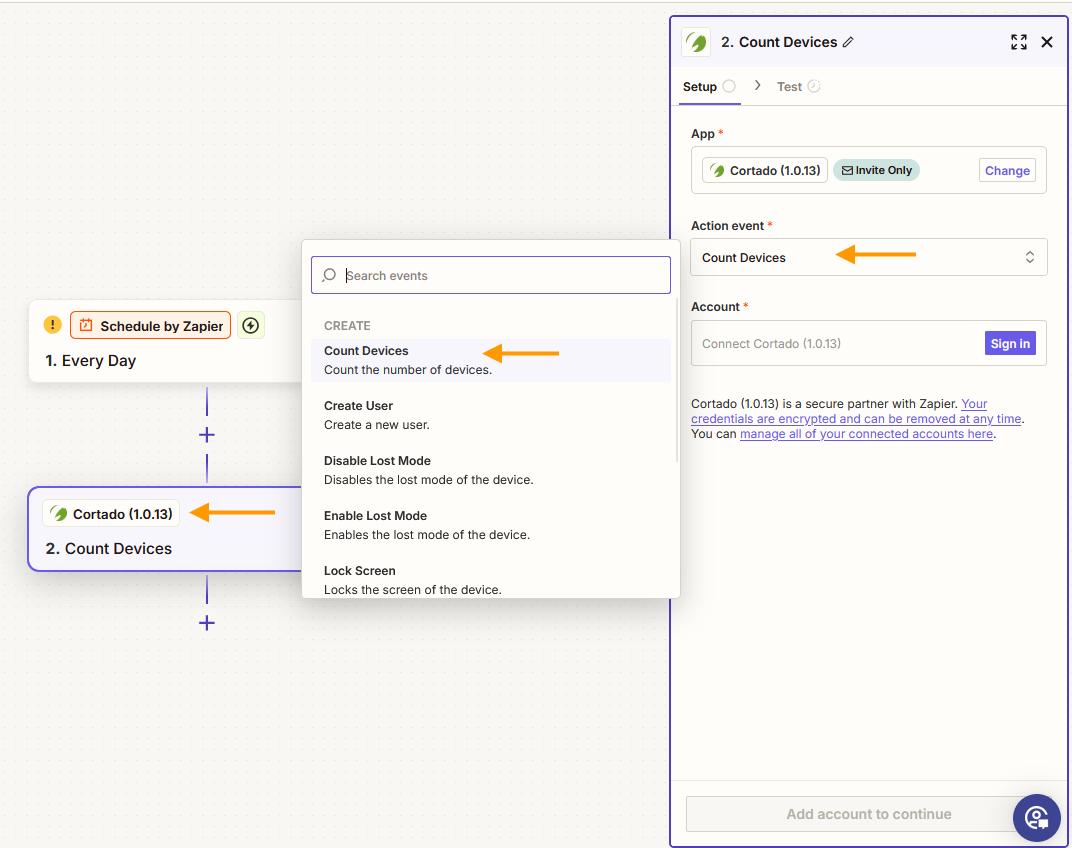Click the lightning bolt trigger icon

(x=251, y=326)
